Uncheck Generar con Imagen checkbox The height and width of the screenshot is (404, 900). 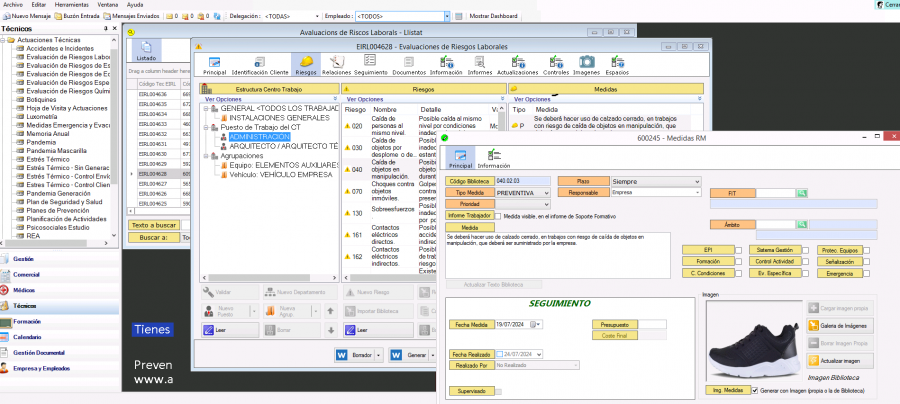coord(755,391)
